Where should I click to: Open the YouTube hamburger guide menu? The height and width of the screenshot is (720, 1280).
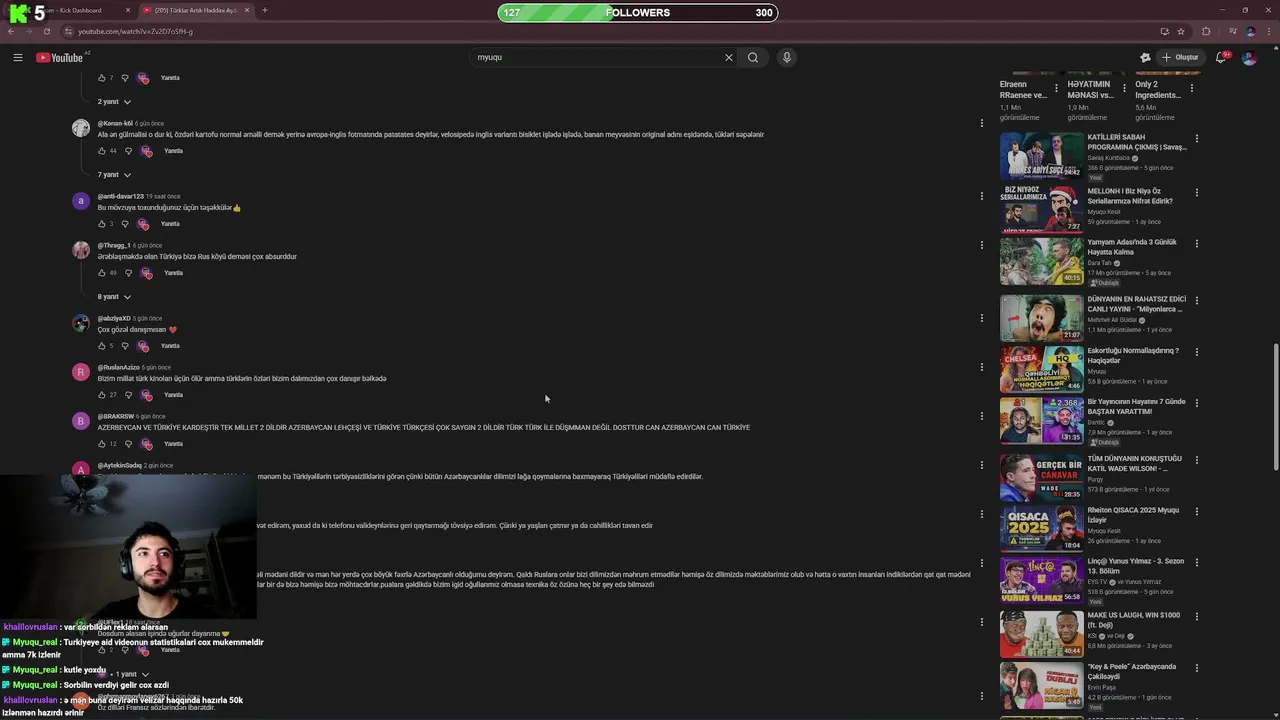(17, 57)
